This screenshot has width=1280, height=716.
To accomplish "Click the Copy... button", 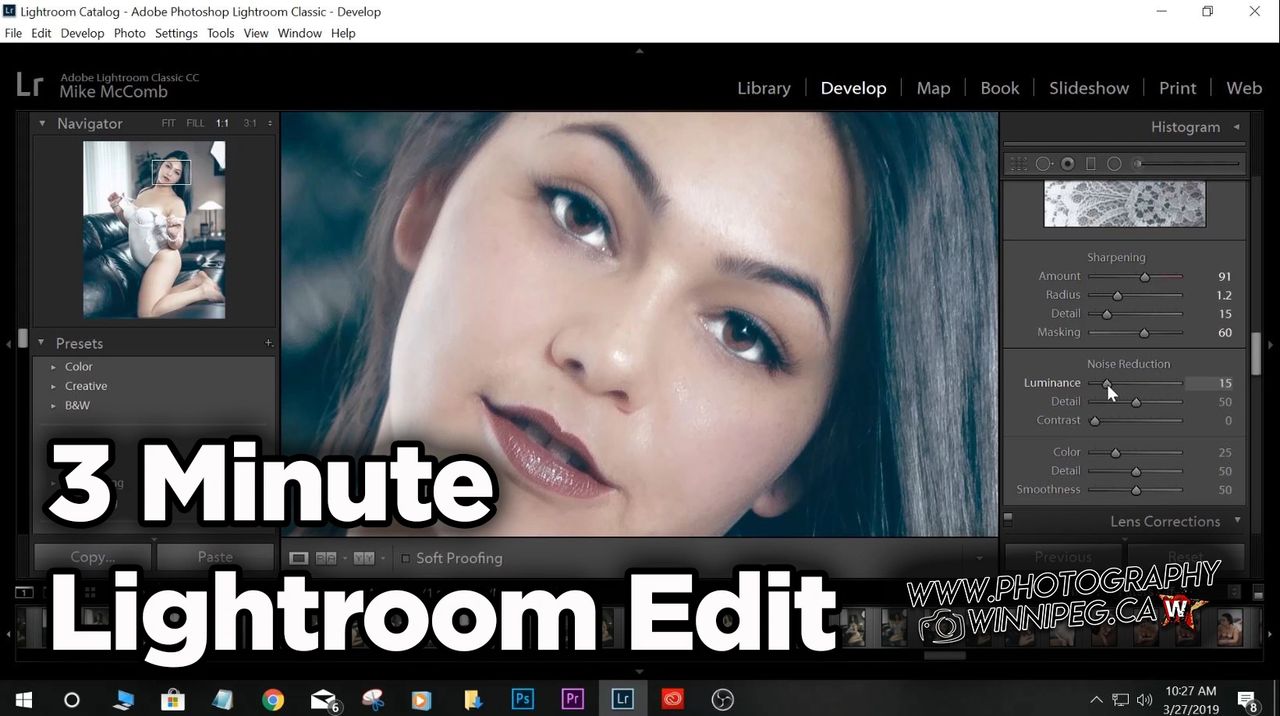I will [x=93, y=557].
